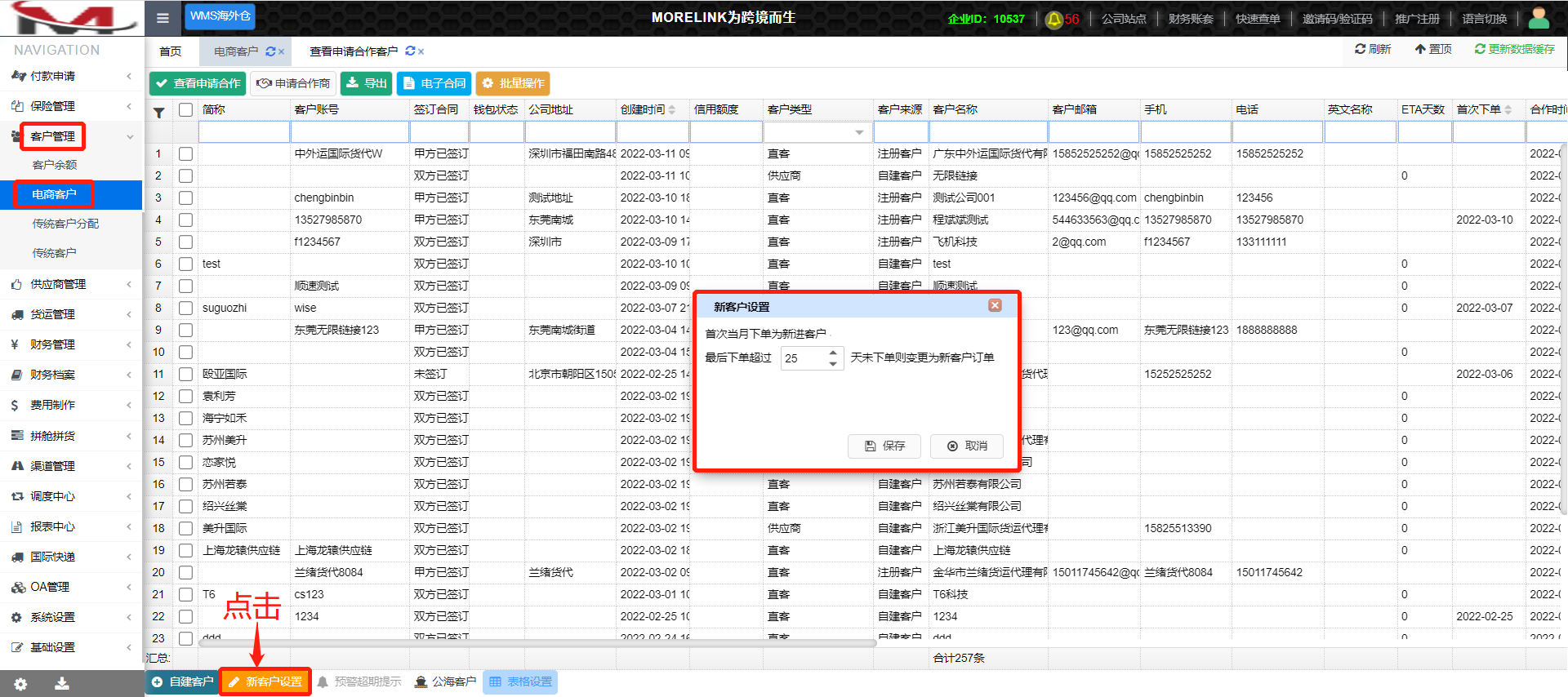Image resolution: width=1568 pixels, height=697 pixels.
Task: Check the checkbox for row 6 test
Action: 186,264
